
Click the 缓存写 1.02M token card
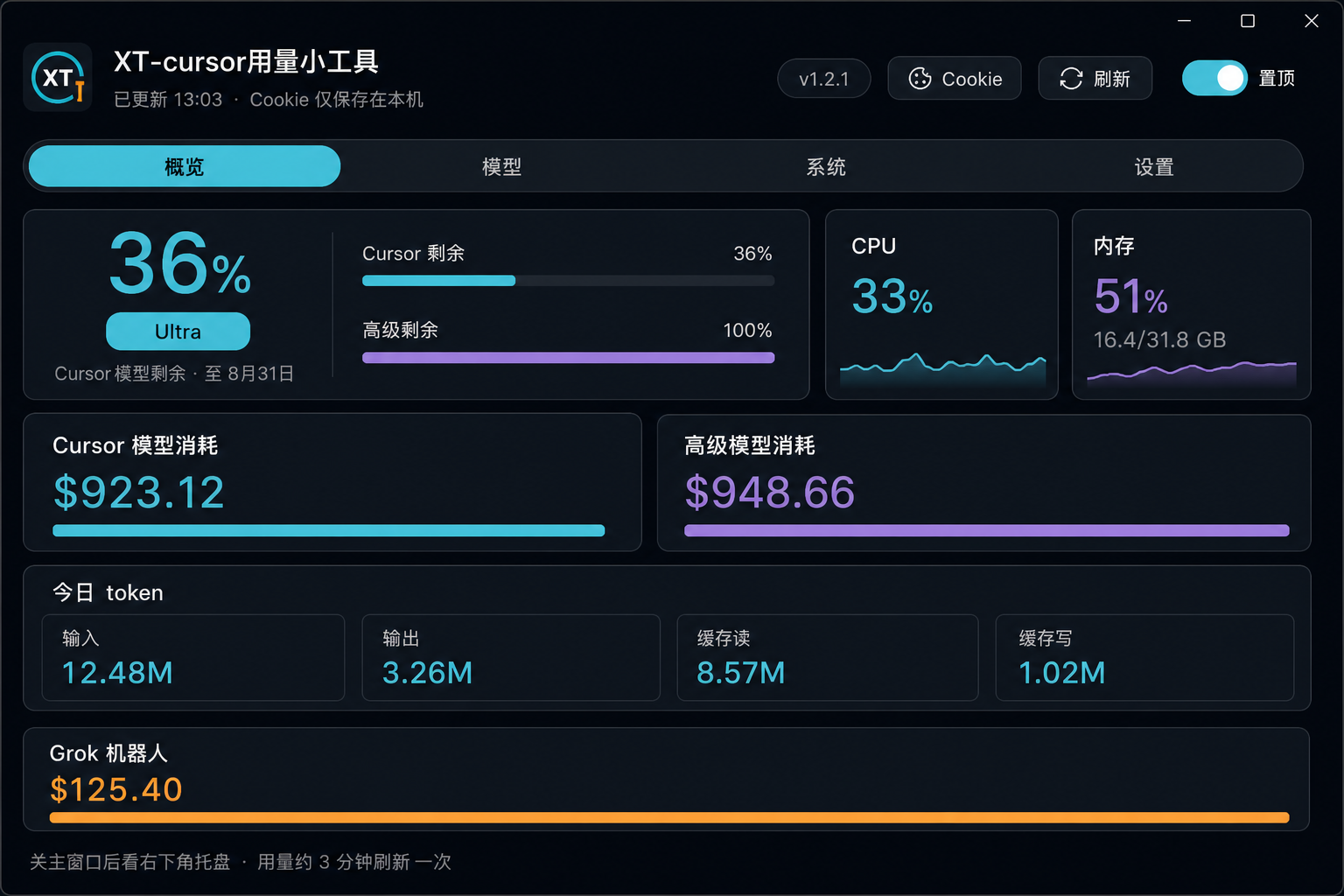tap(1144, 657)
